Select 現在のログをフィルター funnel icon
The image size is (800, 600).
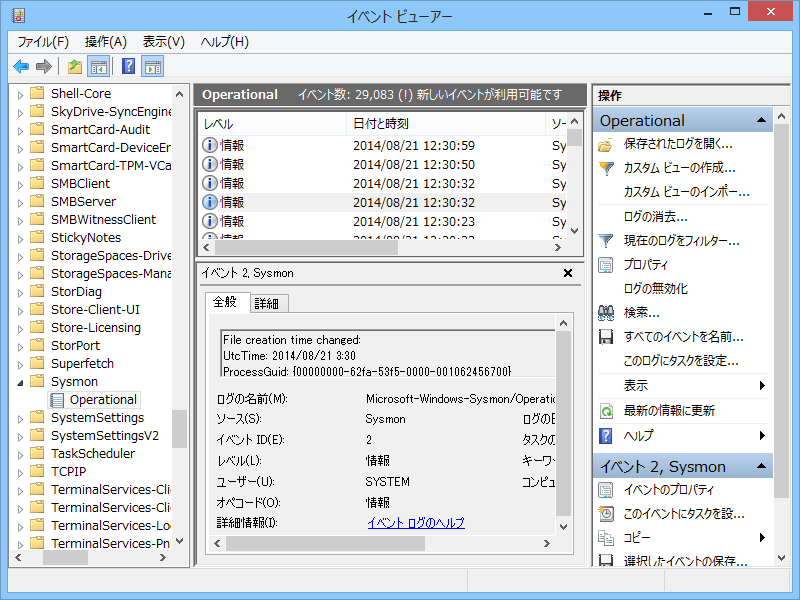[606, 240]
